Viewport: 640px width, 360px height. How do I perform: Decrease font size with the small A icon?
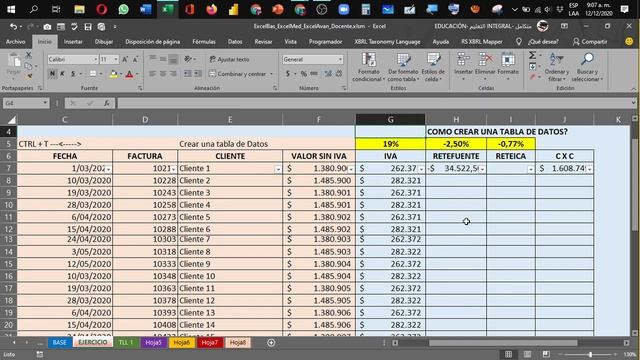(x=136, y=60)
